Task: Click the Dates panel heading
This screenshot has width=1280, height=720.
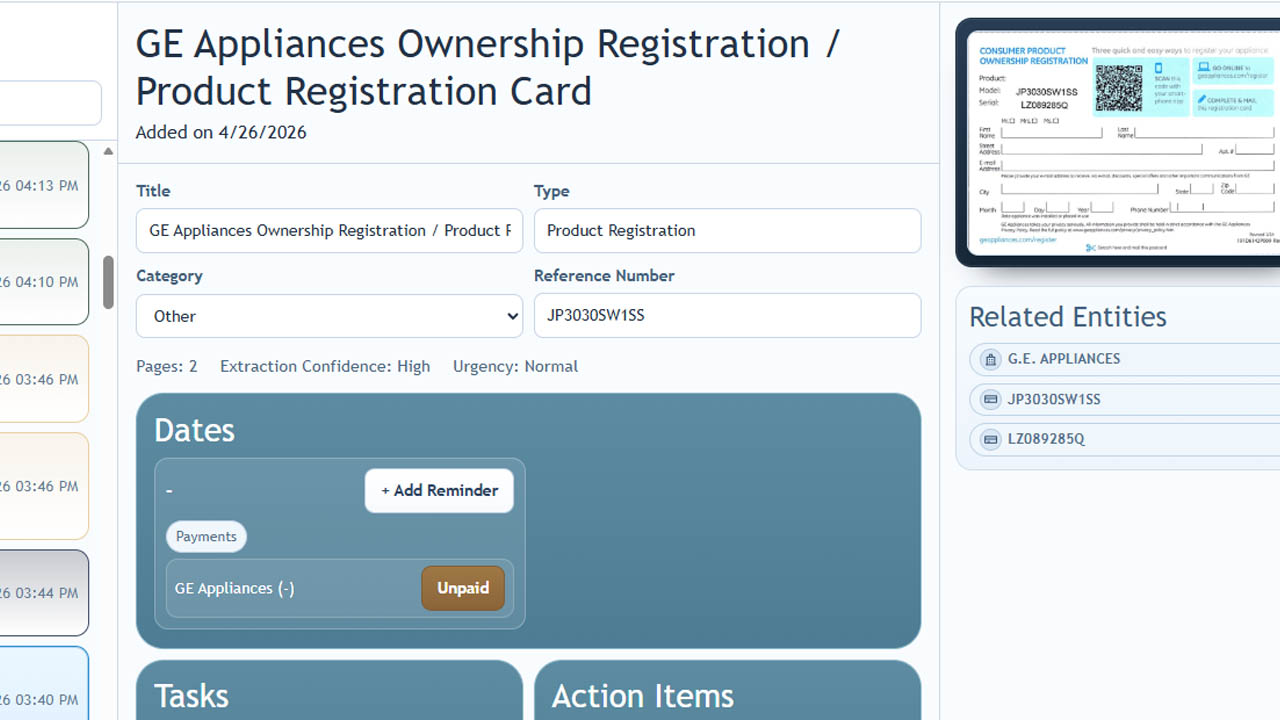Action: 194,430
